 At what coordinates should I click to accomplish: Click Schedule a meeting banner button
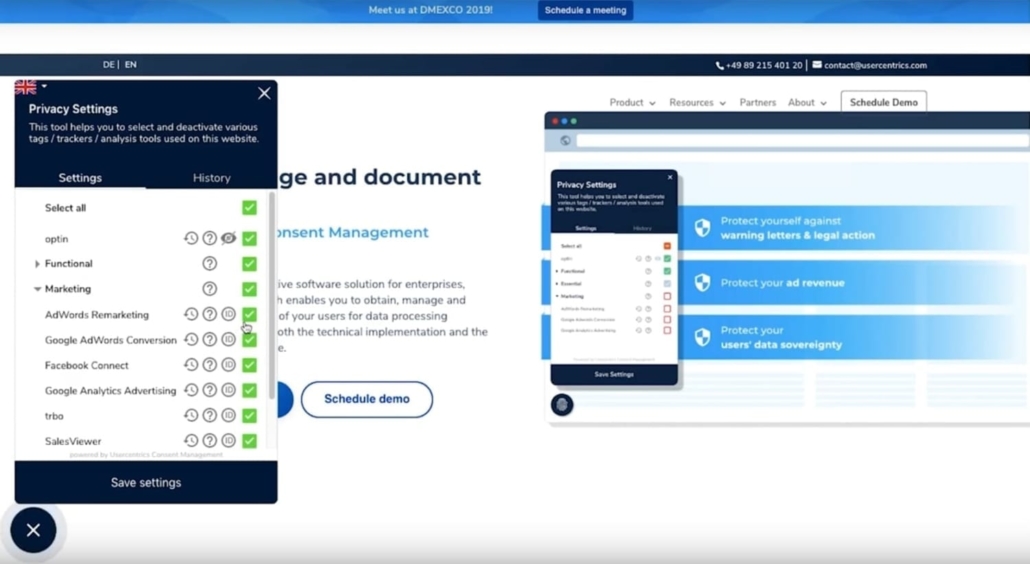[x=585, y=11]
